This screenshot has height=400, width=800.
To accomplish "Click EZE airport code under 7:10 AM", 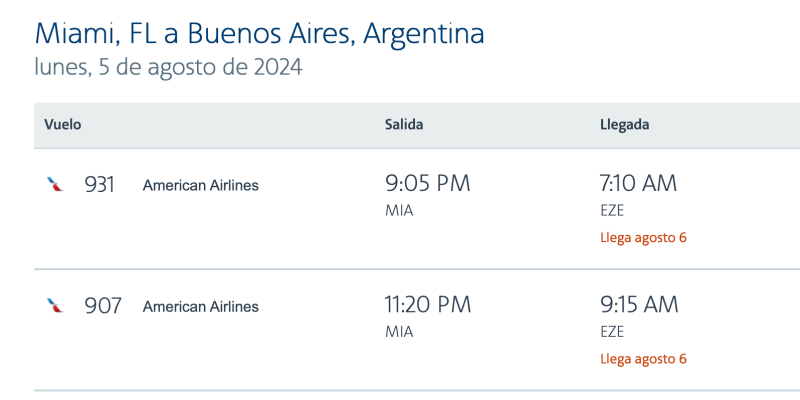I will tap(611, 210).
